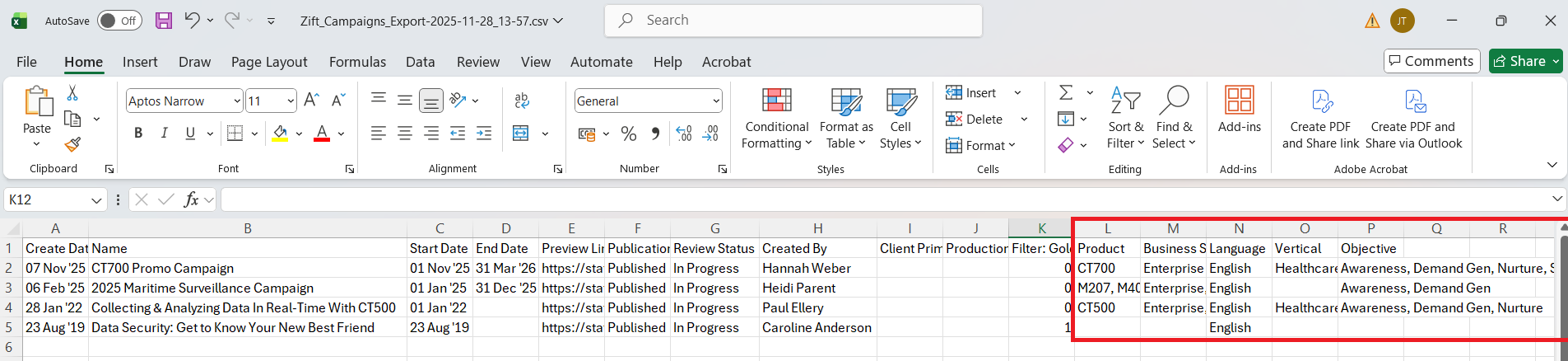Expand Cell Styles menu
Image resolution: width=1568 pixels, height=361 pixels.
coord(900,119)
